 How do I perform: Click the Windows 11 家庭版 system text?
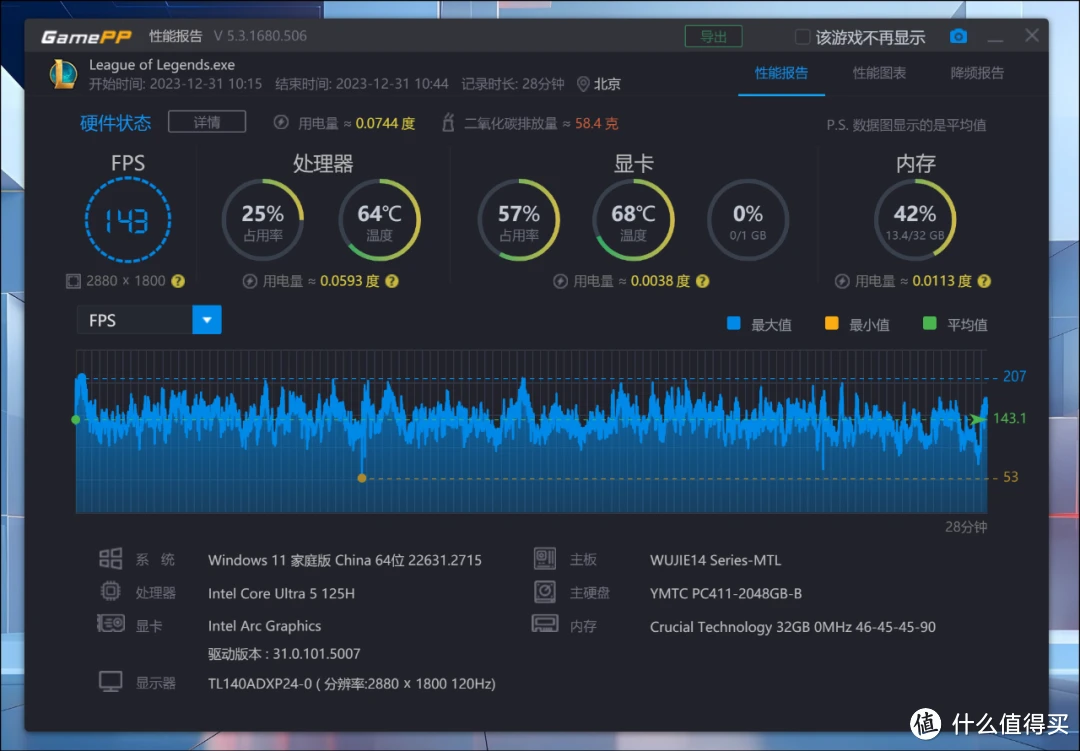pyautogui.click(x=344, y=560)
